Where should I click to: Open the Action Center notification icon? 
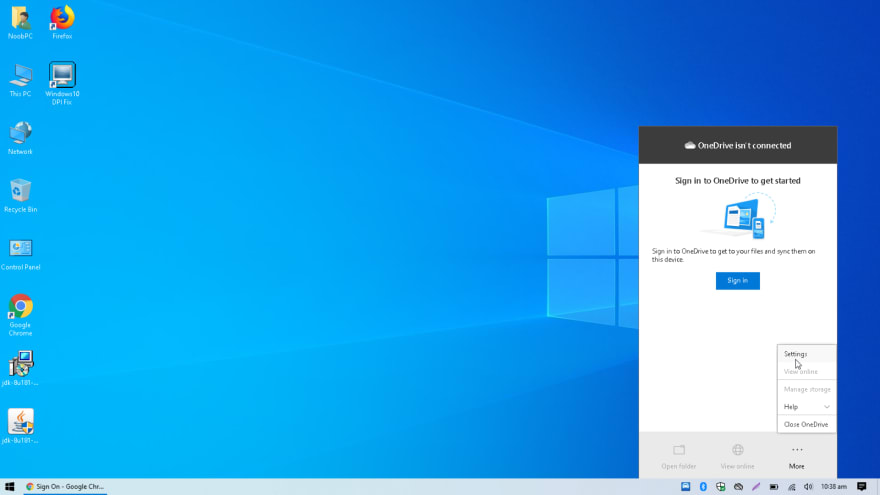click(861, 487)
